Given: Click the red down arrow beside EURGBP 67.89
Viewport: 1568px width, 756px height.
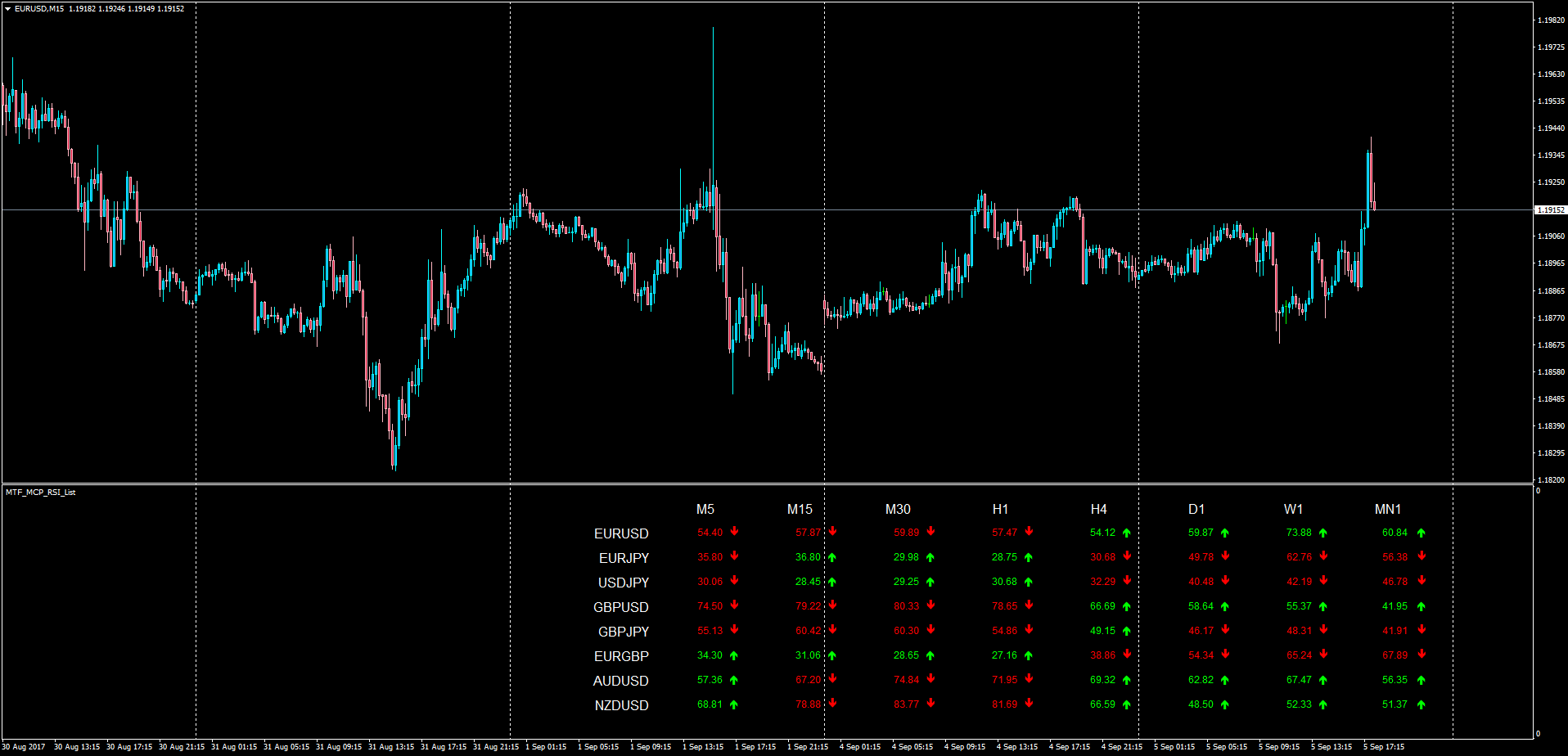Looking at the screenshot, I should 1422,654.
